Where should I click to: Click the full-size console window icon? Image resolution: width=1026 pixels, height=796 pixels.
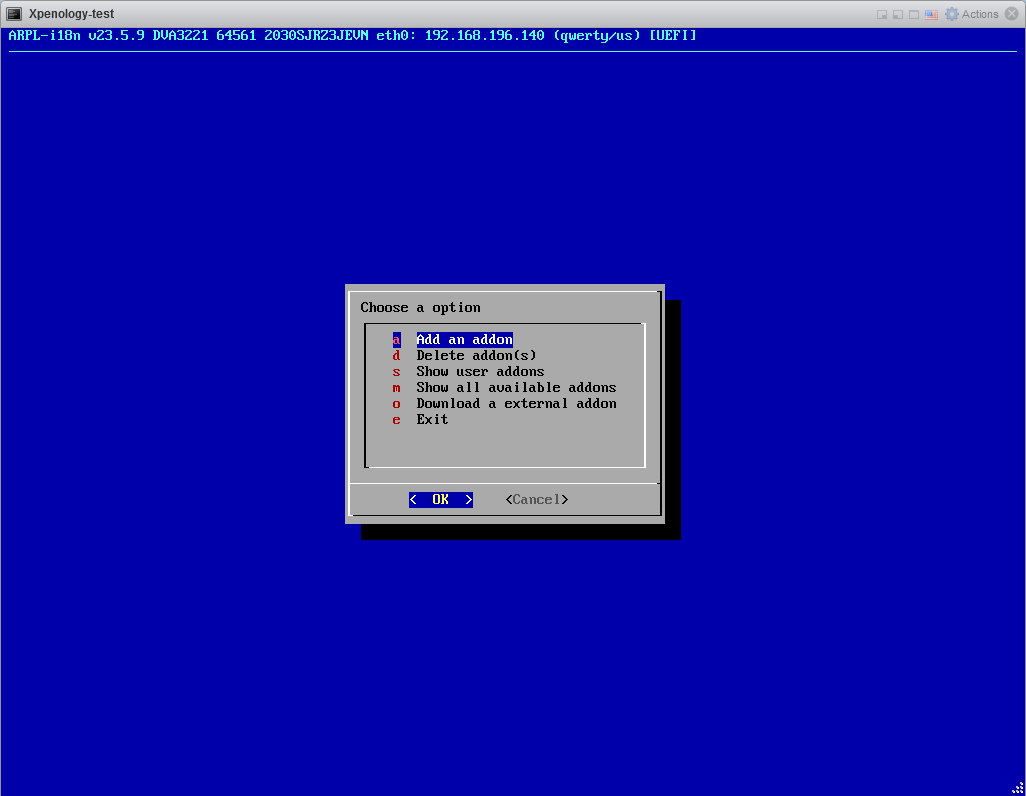click(914, 14)
